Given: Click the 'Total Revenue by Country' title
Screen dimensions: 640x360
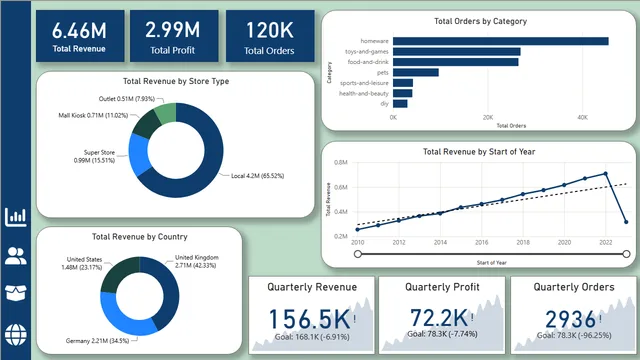Looking at the screenshot, I should click(x=140, y=237).
